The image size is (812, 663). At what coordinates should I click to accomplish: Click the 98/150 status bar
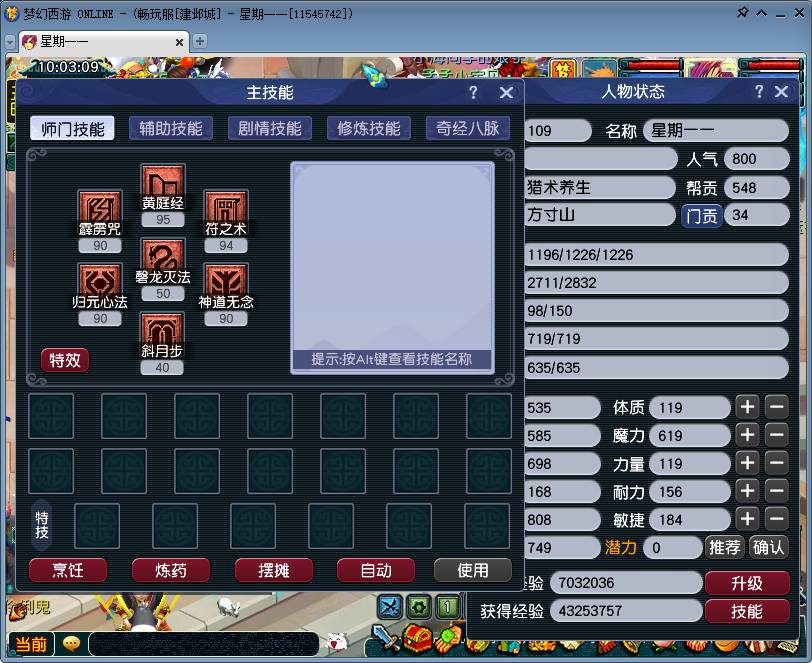[x=656, y=311]
